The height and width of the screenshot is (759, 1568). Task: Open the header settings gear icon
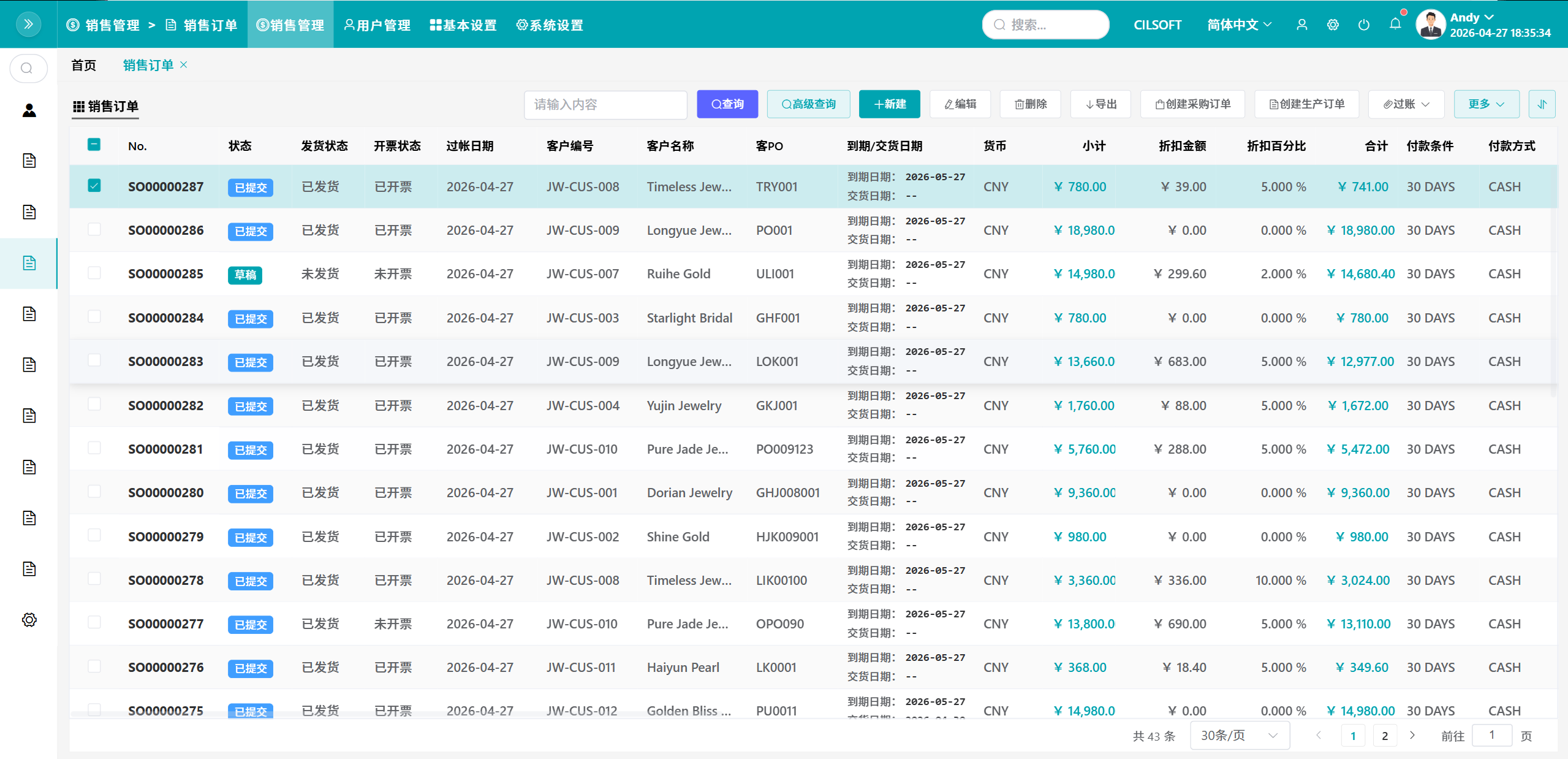(1333, 25)
